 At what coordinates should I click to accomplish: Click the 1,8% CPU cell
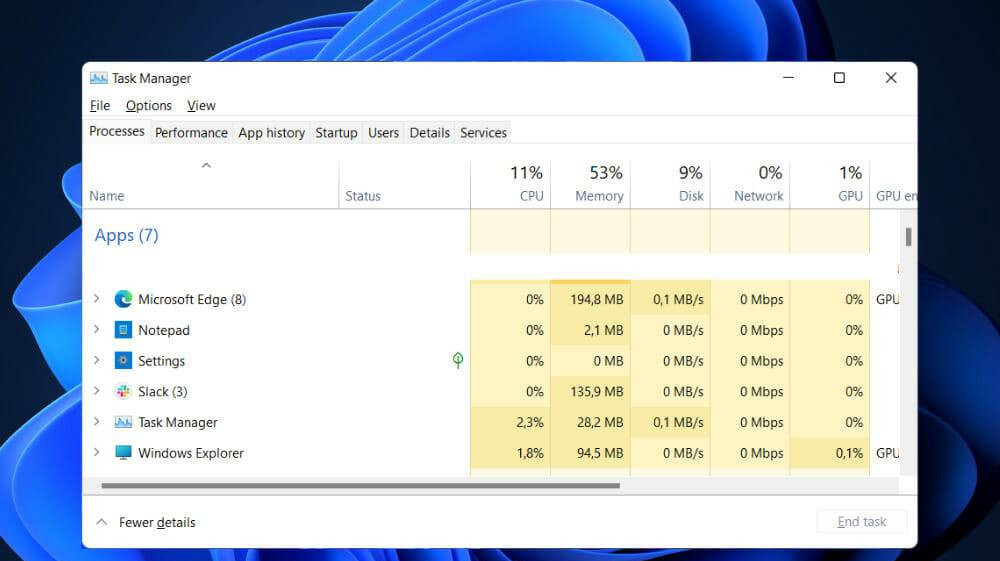click(511, 453)
